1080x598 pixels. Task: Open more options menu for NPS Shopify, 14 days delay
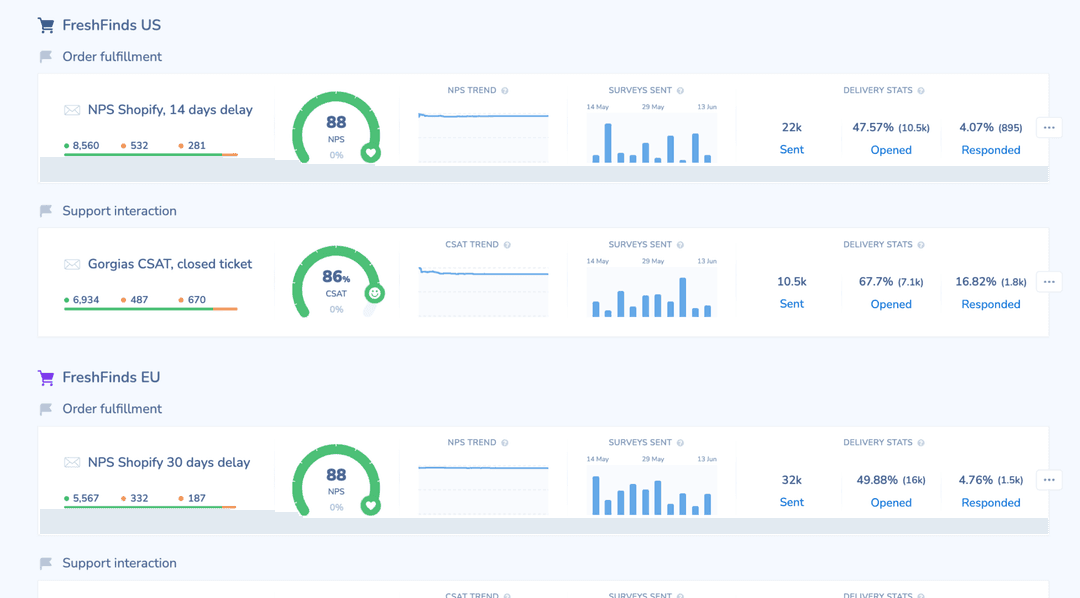(1049, 127)
